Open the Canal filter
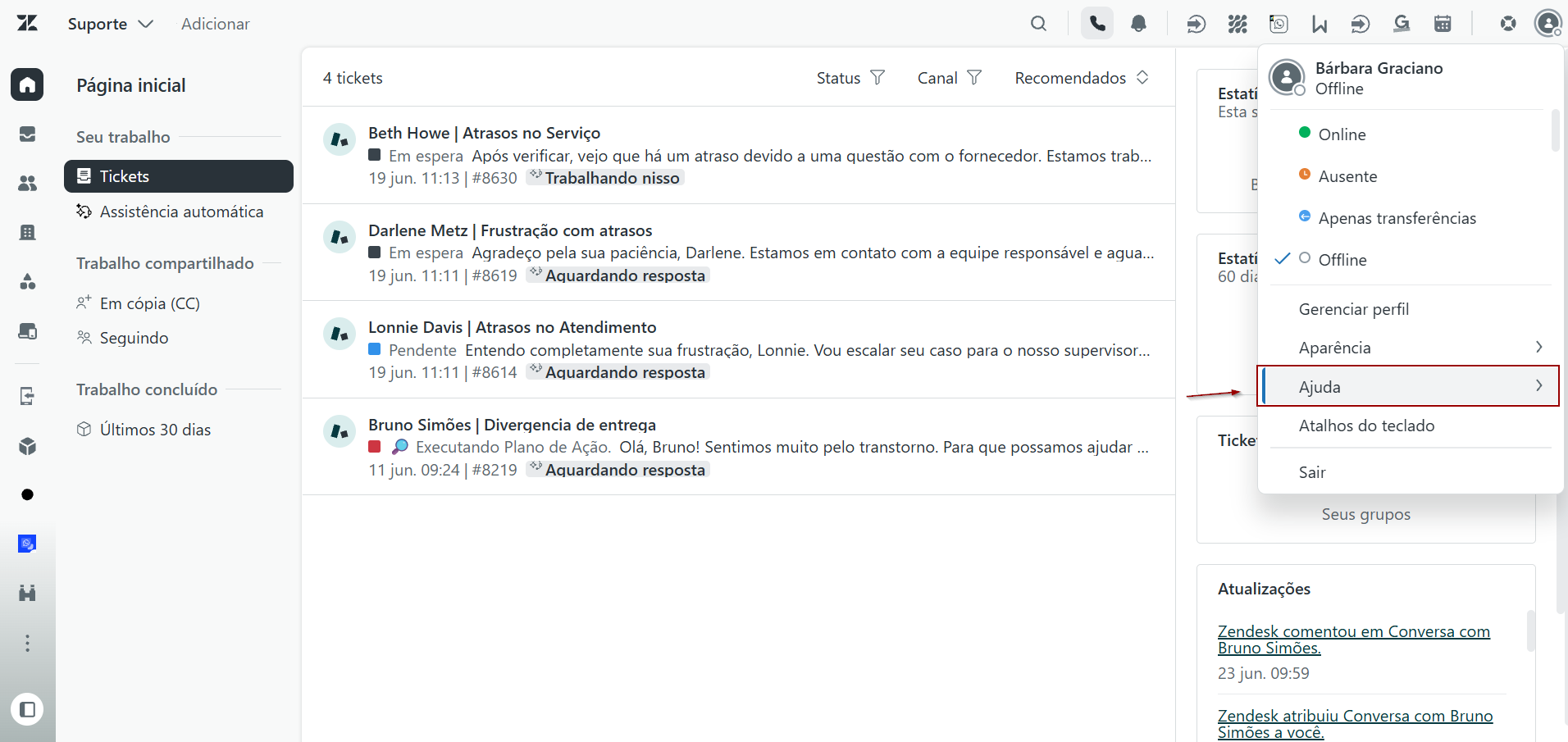This screenshot has height=742, width=1568. pos(949,78)
